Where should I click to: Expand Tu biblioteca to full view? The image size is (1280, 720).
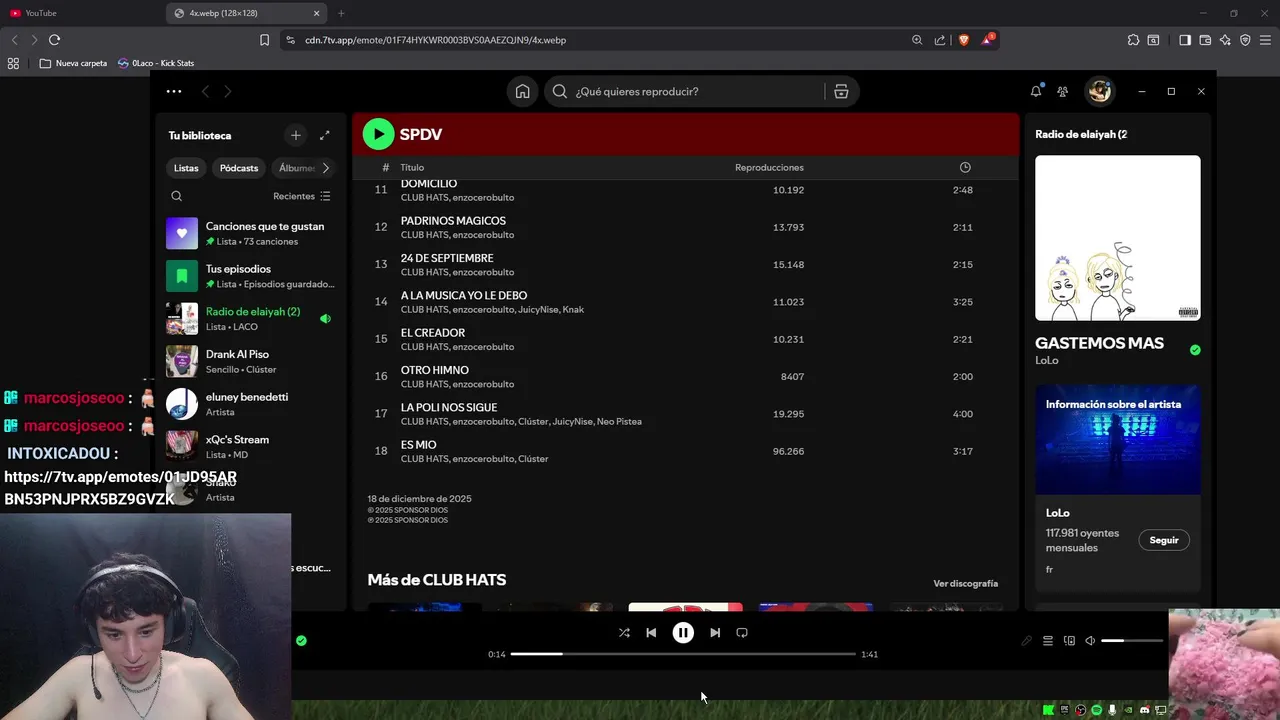[x=324, y=135]
